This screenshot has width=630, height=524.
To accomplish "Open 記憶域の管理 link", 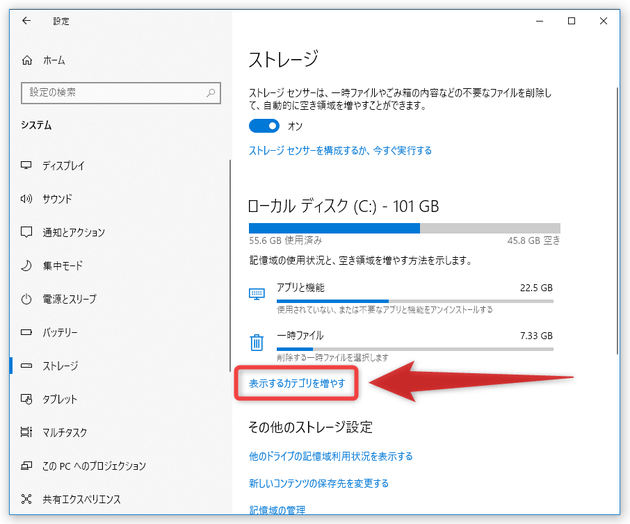I will (277, 510).
